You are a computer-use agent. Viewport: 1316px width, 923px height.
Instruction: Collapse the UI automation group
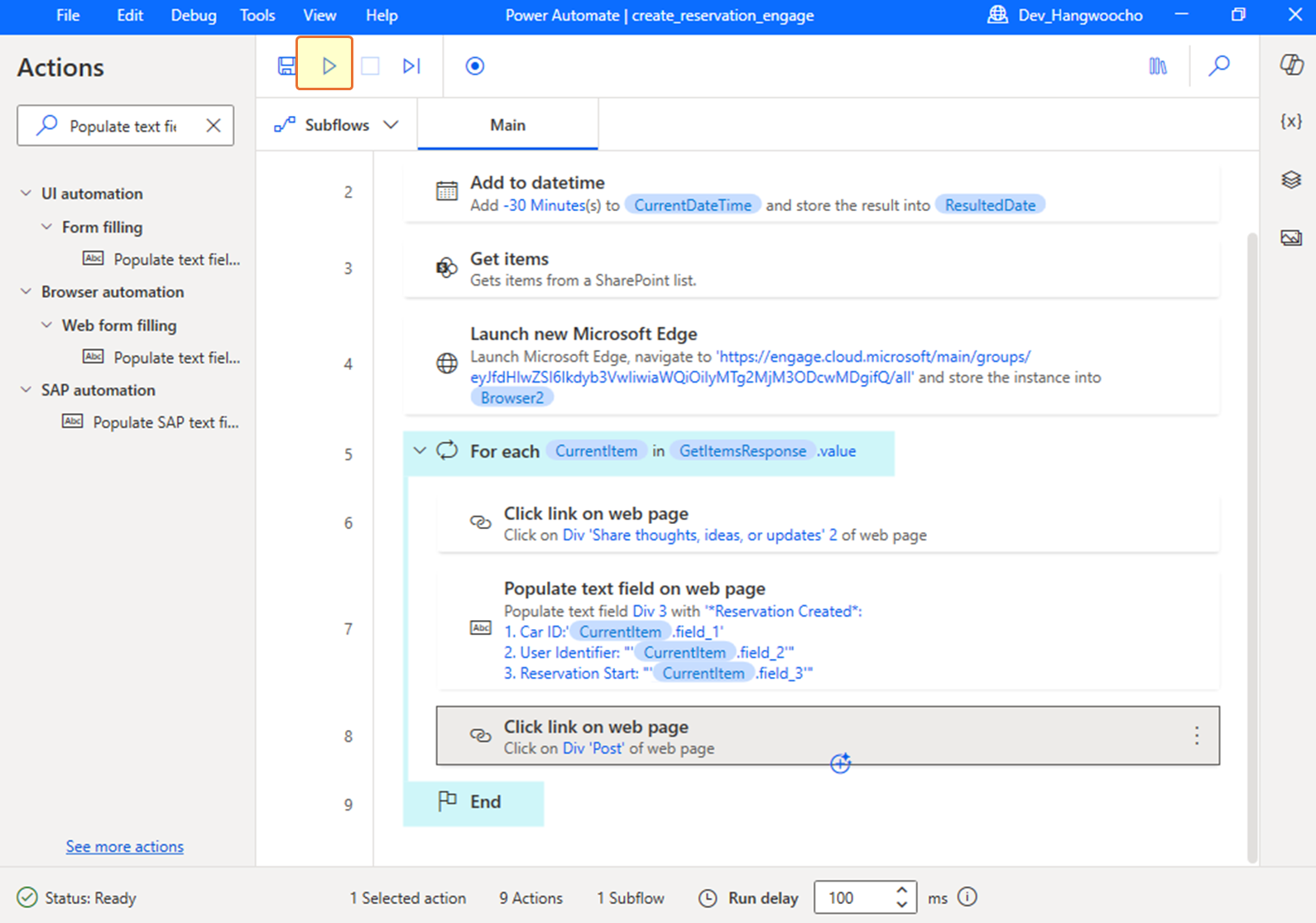pos(26,194)
